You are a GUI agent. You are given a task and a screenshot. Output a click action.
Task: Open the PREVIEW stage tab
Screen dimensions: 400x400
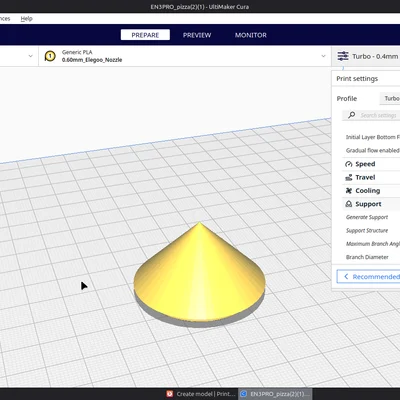coord(197,35)
